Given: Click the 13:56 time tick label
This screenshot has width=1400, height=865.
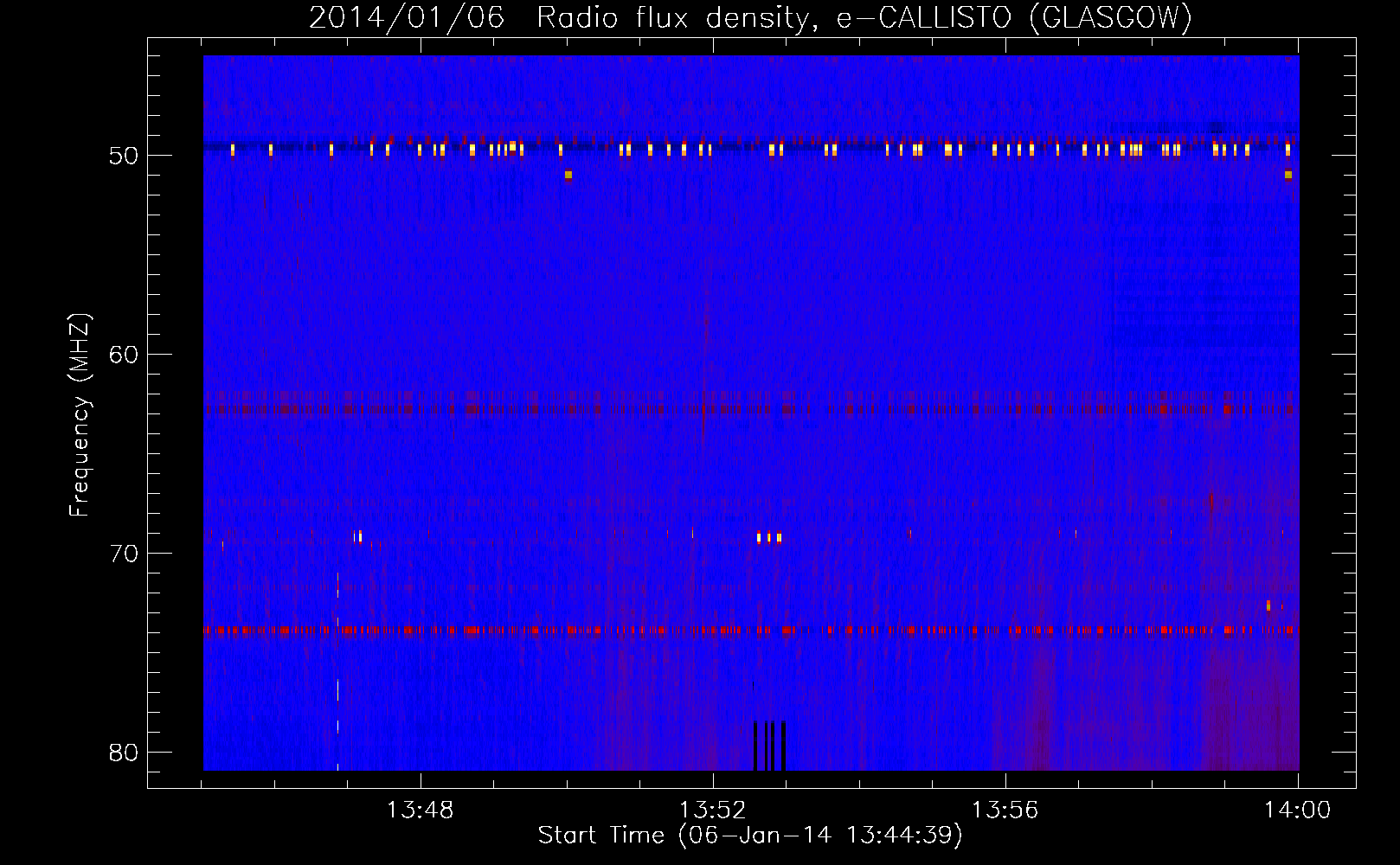Looking at the screenshot, I should click(1005, 811).
